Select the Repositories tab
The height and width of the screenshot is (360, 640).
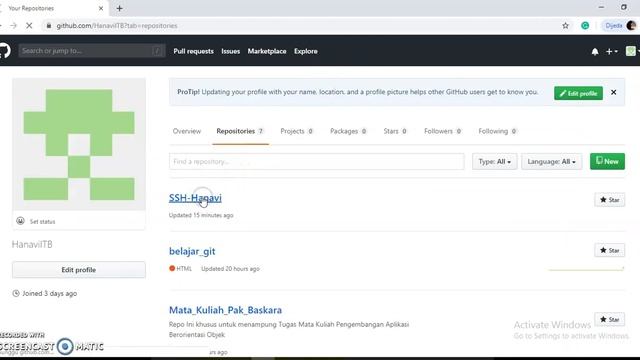click(x=240, y=131)
